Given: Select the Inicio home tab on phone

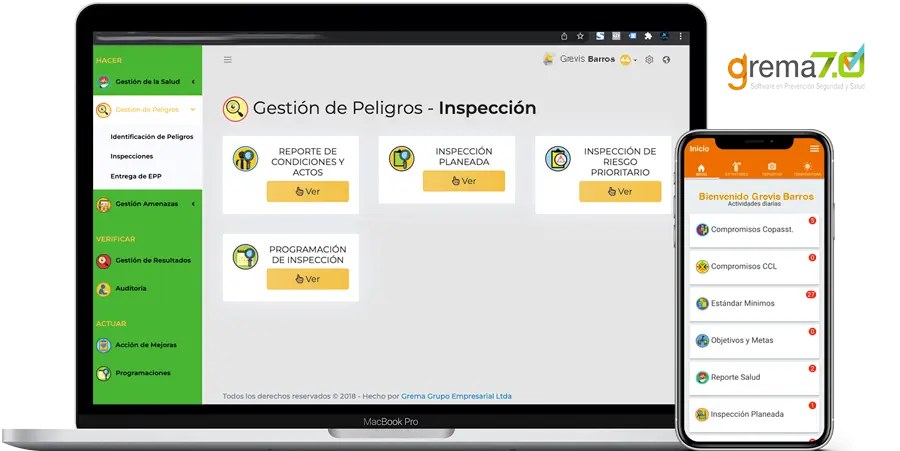Looking at the screenshot, I should coord(701,170).
